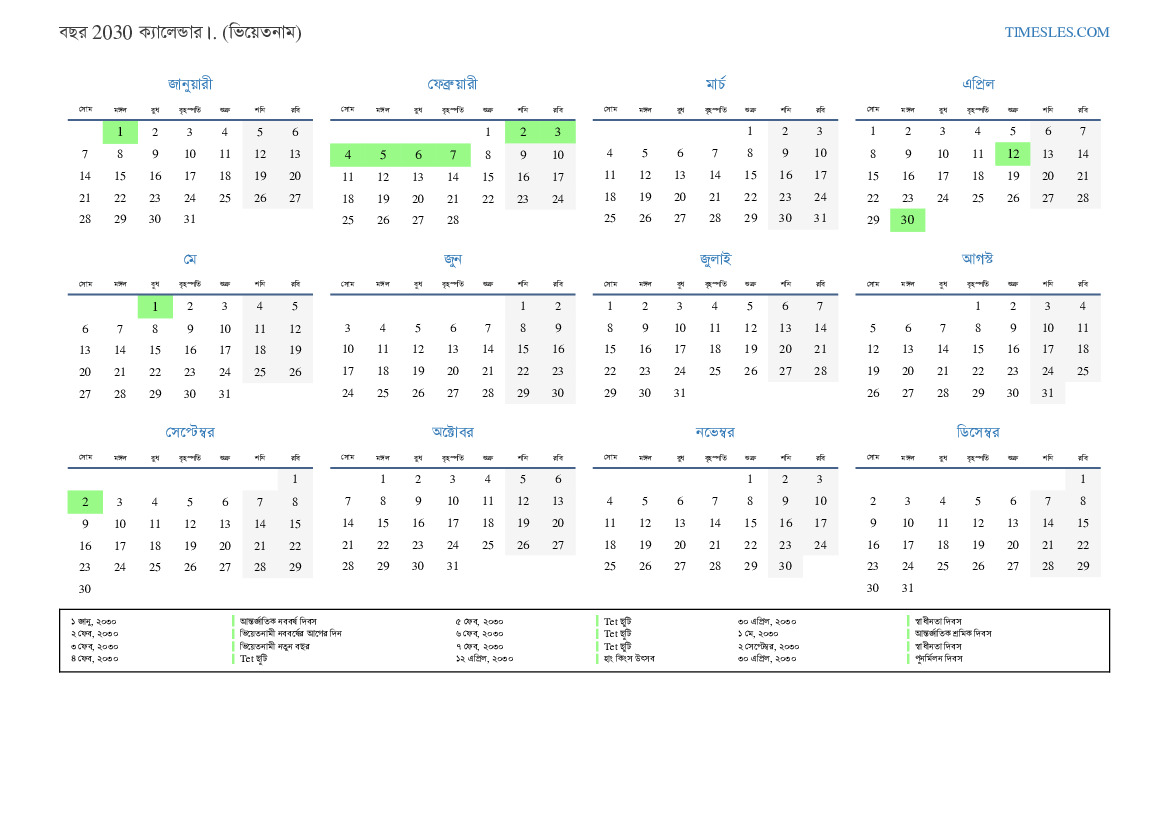This screenshot has height=827, width=1169.
Task: Click highlighted February 2 holiday cell
Action: (523, 132)
